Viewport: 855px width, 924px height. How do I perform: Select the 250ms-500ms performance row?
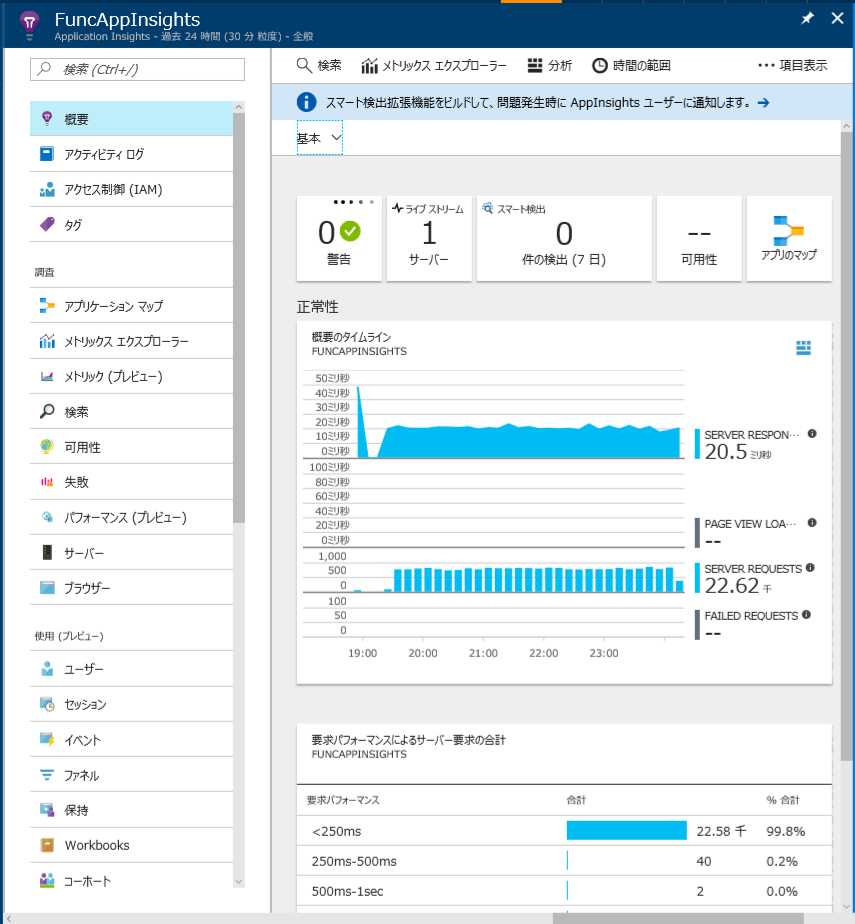pos(564,861)
